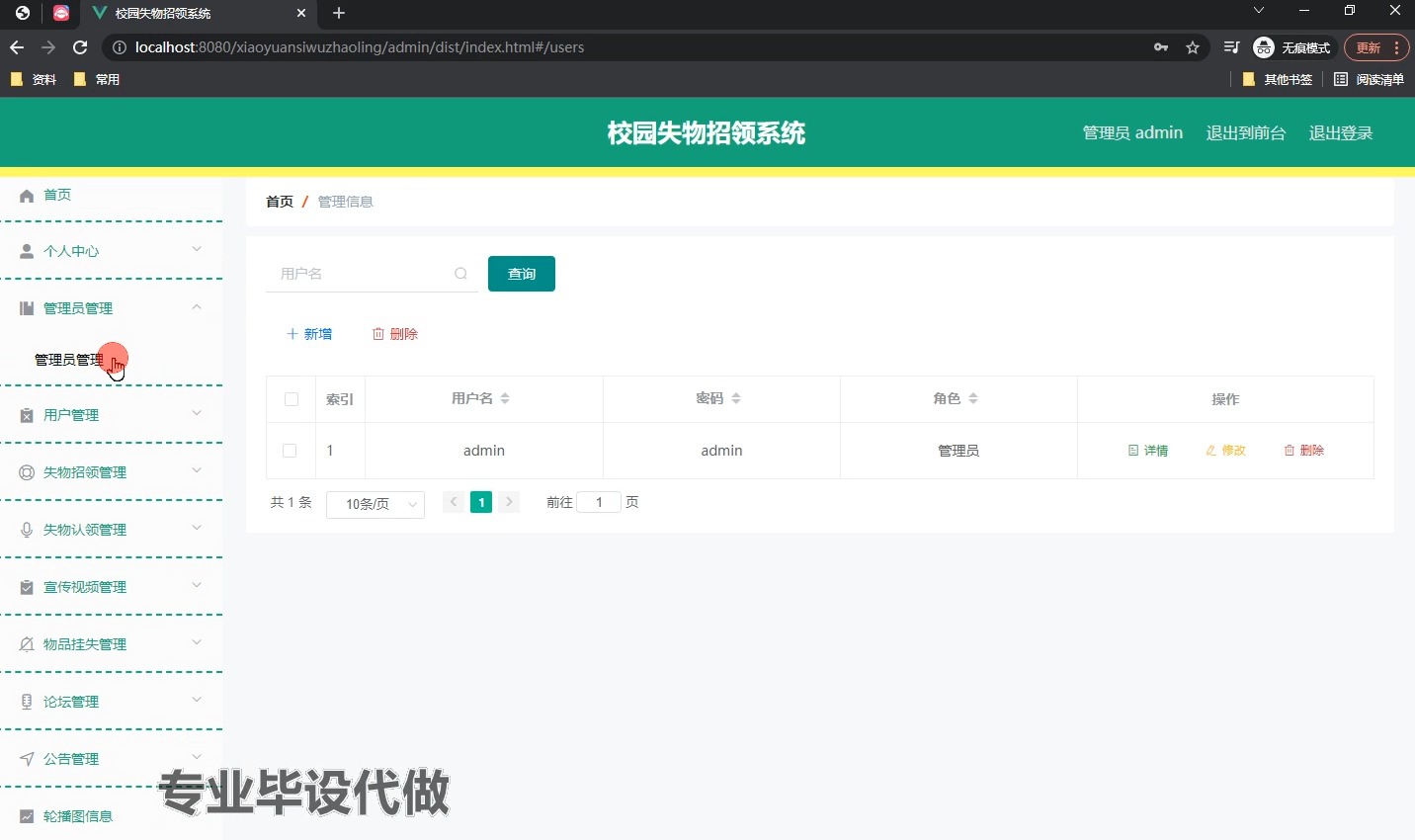
Task: Click the microphone icon beside 失物认领管理
Action: pyautogui.click(x=27, y=530)
